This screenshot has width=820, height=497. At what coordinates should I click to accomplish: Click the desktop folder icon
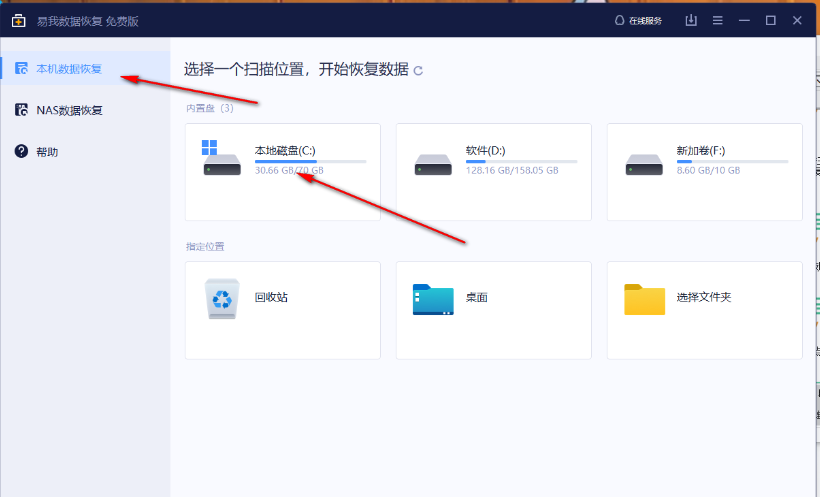pyautogui.click(x=433, y=299)
